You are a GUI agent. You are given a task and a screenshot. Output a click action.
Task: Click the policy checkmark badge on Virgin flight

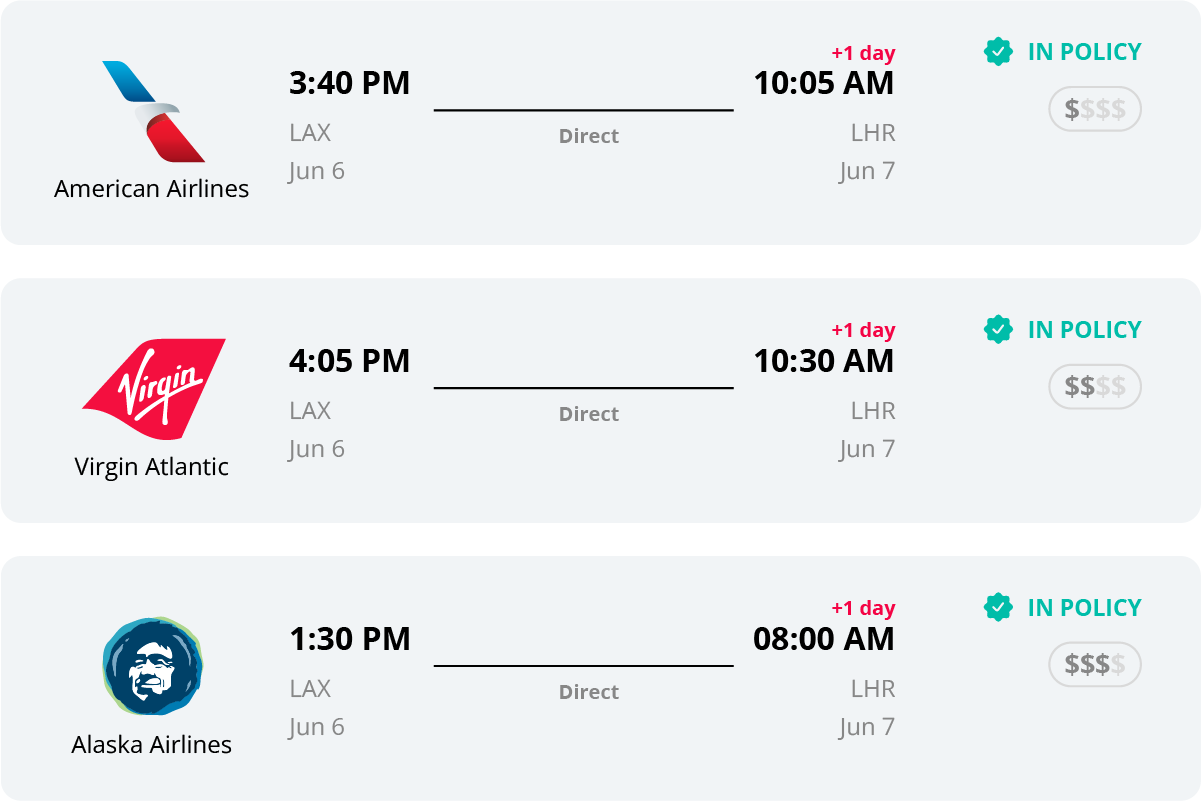(x=998, y=329)
